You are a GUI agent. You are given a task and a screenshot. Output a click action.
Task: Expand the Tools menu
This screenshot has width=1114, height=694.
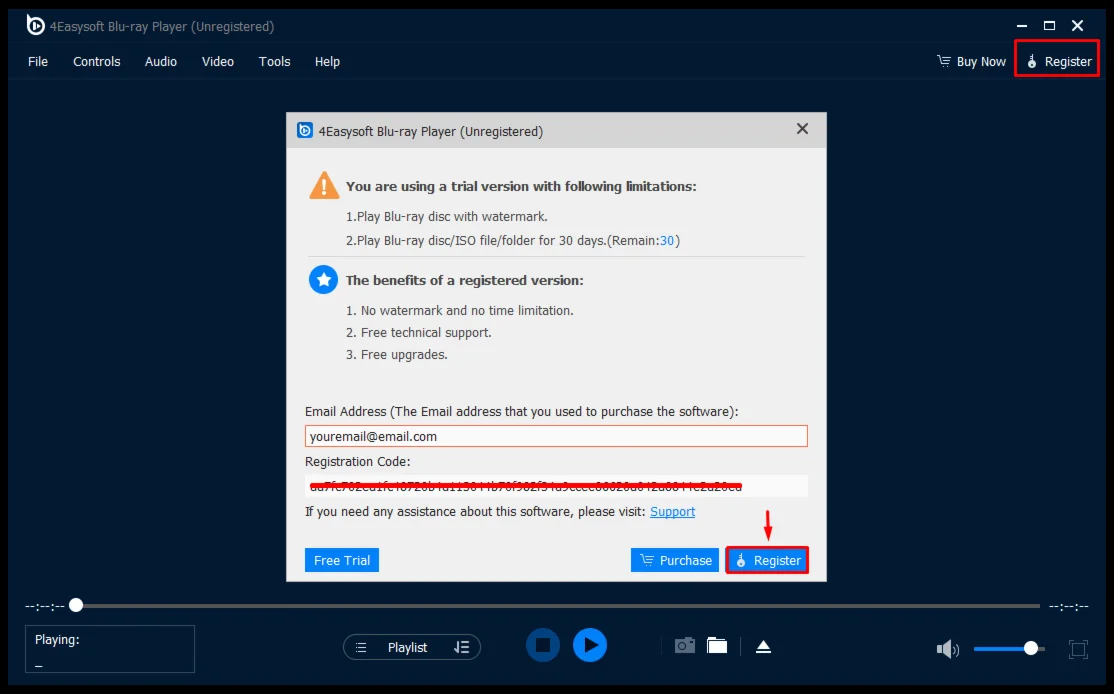tap(275, 61)
